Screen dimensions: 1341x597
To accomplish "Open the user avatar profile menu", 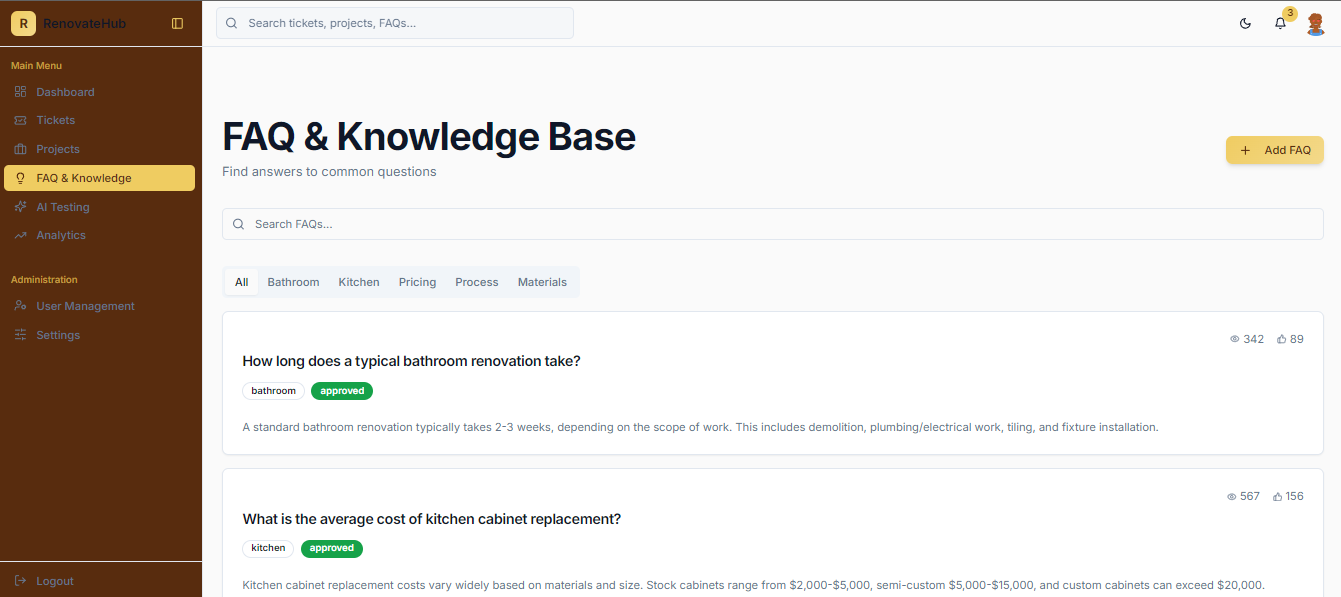I will (1316, 23).
